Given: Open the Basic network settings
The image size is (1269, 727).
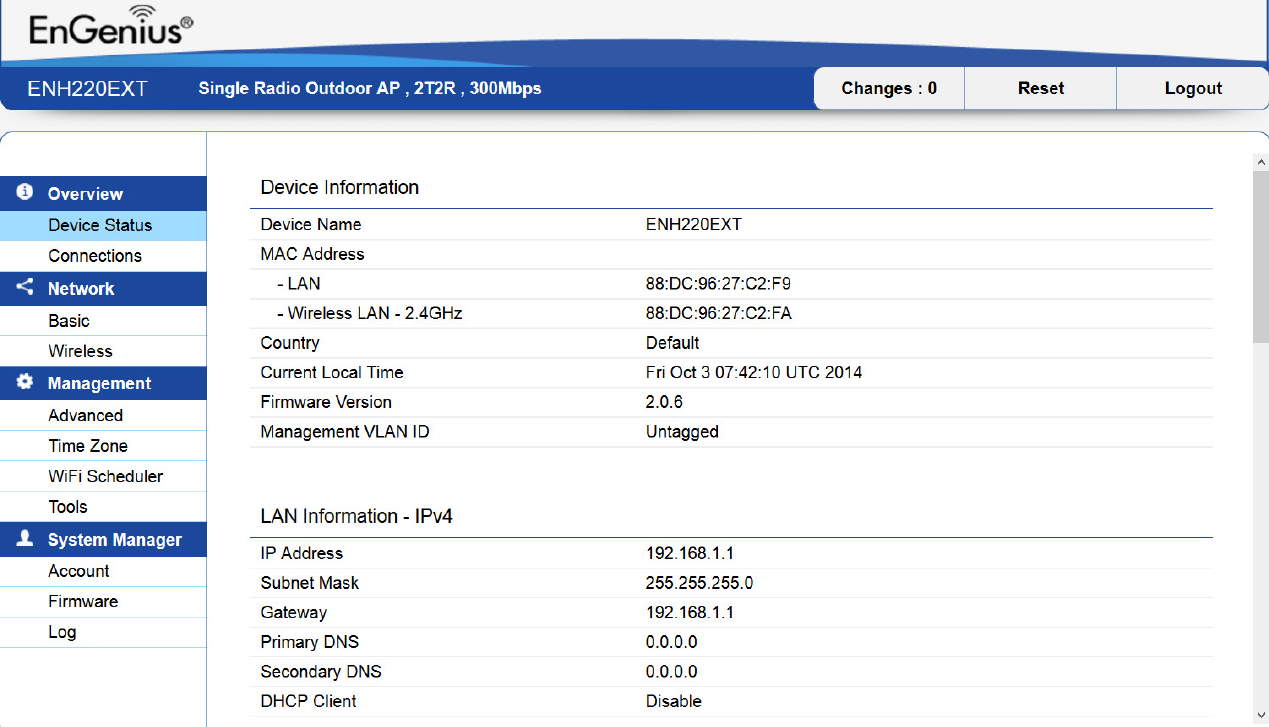Looking at the screenshot, I should click(103, 321).
